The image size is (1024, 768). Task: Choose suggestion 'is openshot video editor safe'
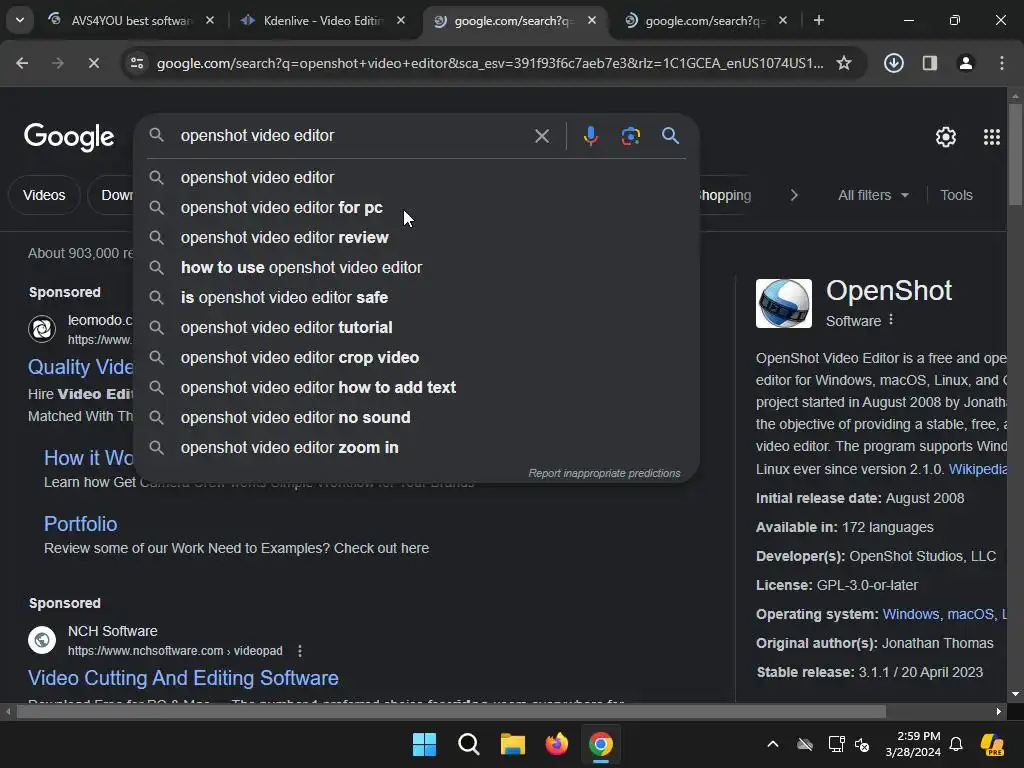click(416, 298)
